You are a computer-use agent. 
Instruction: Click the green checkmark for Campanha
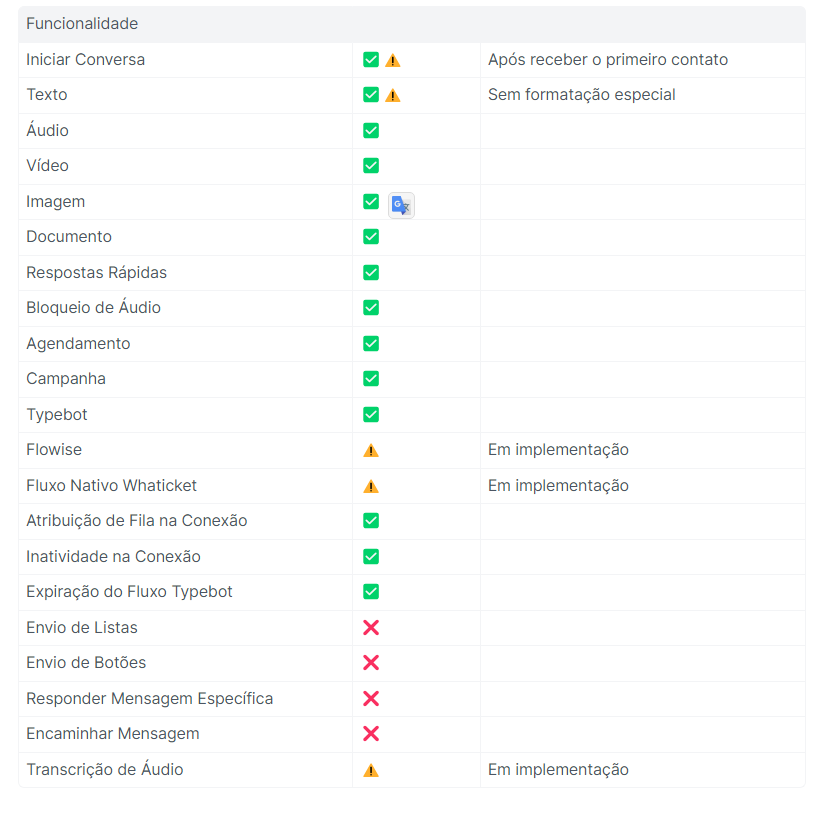pyautogui.click(x=371, y=379)
